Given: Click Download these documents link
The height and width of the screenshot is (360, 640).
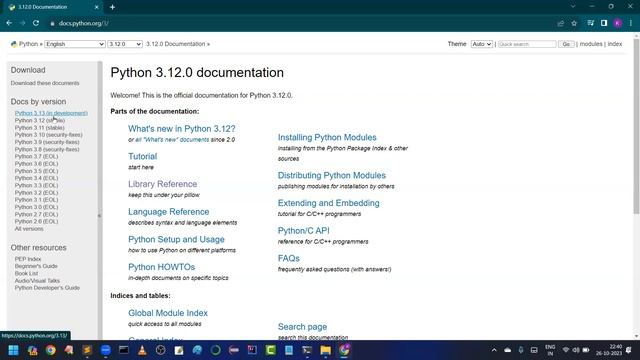Looking at the screenshot, I should pyautogui.click(x=45, y=83).
